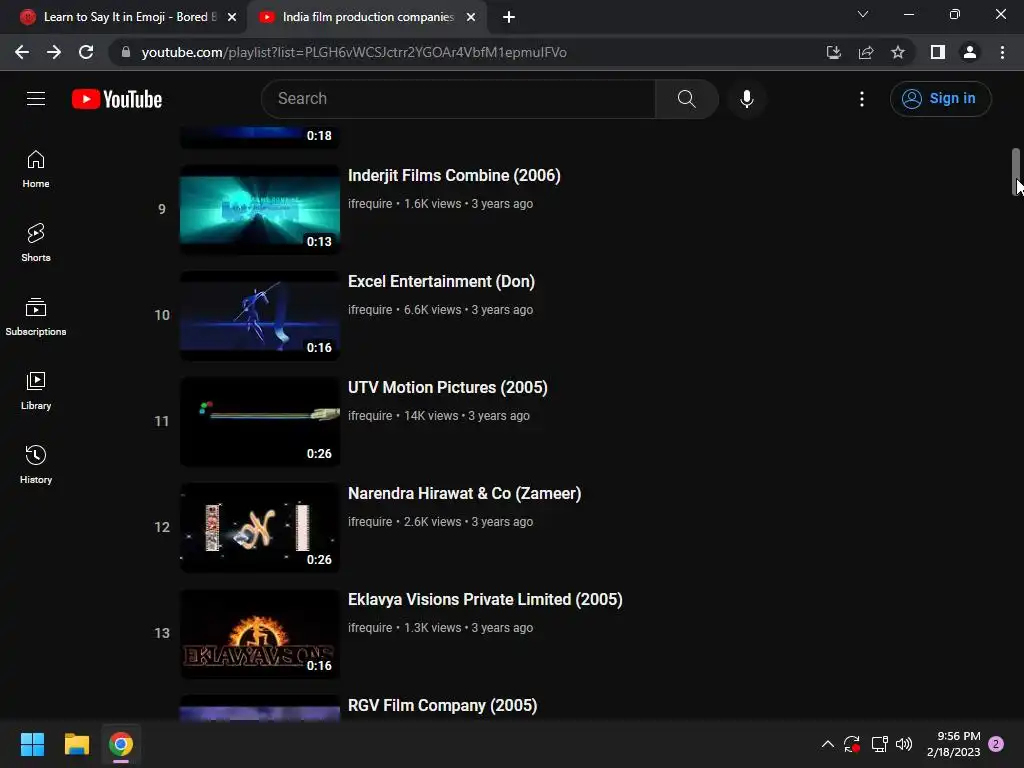1024x768 pixels.
Task: Open notification center badge showing 2
Action: pyautogui.click(x=996, y=744)
